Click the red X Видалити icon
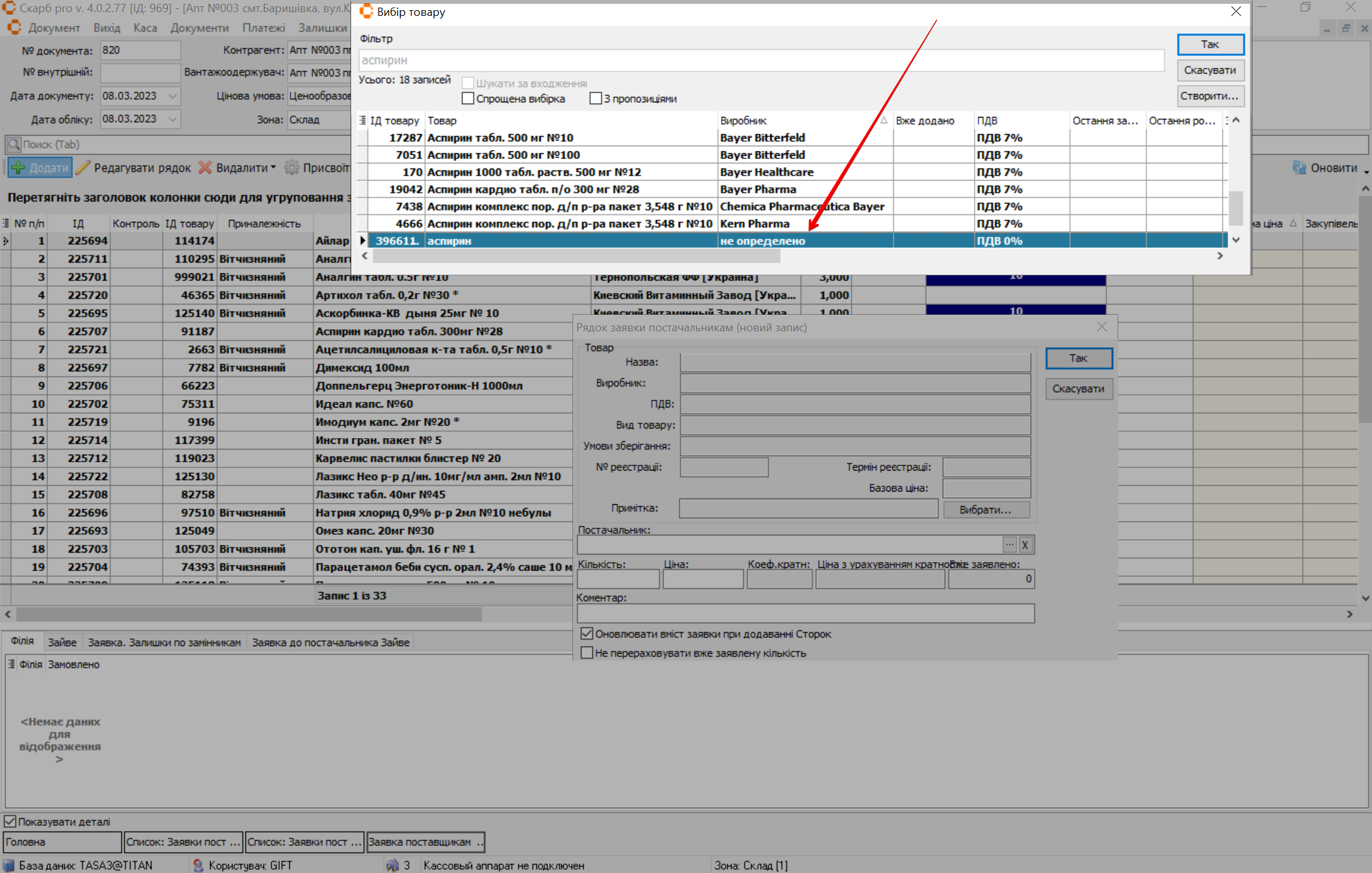 pos(205,168)
